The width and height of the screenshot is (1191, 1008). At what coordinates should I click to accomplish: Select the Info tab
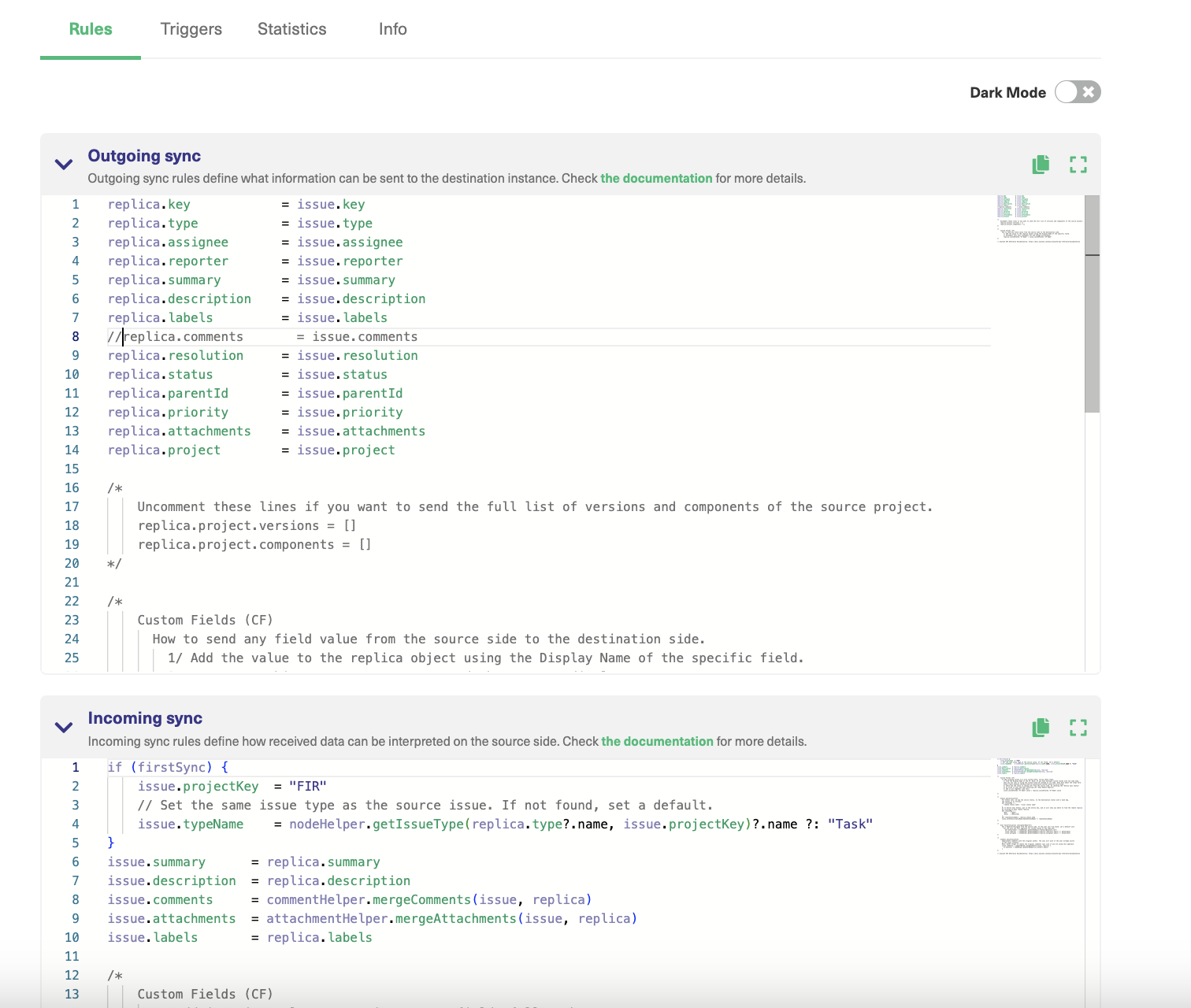392,29
